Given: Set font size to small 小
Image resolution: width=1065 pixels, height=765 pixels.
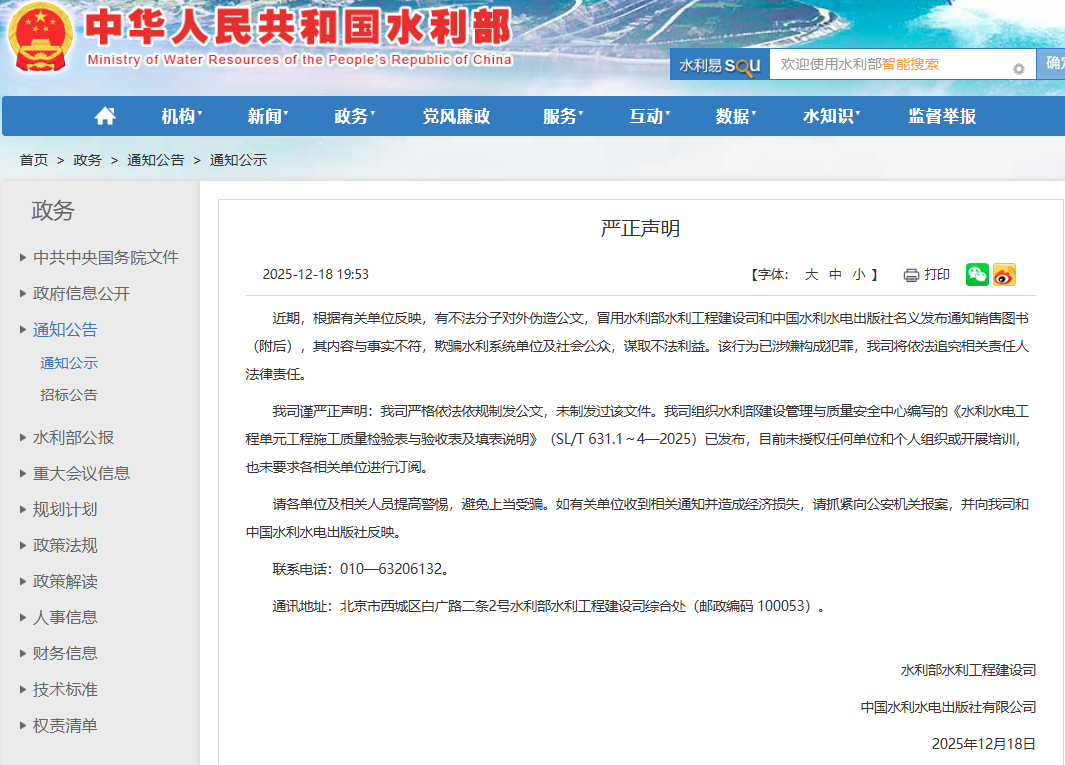Looking at the screenshot, I should click(x=858, y=275).
